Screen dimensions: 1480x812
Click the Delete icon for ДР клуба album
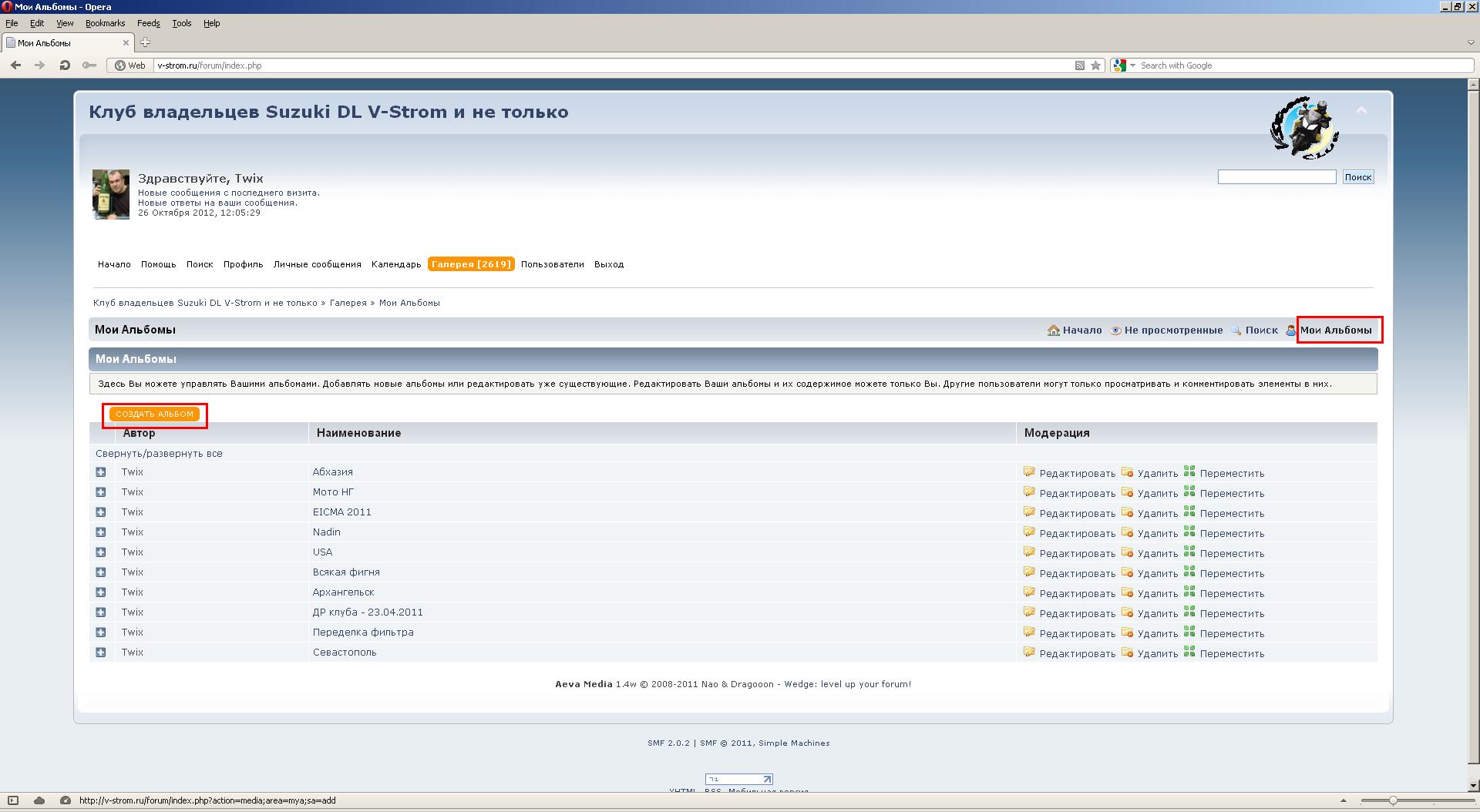coord(1127,612)
